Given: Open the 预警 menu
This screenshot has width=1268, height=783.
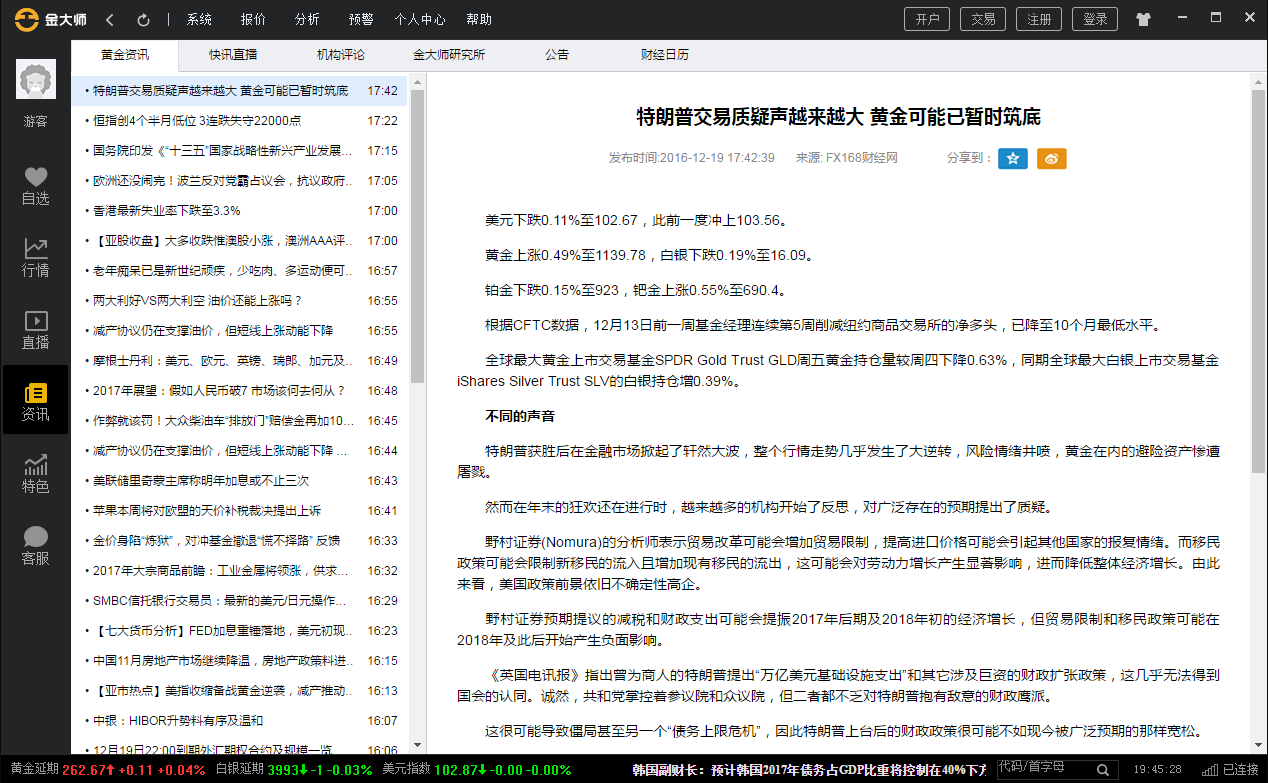Looking at the screenshot, I should [x=361, y=20].
